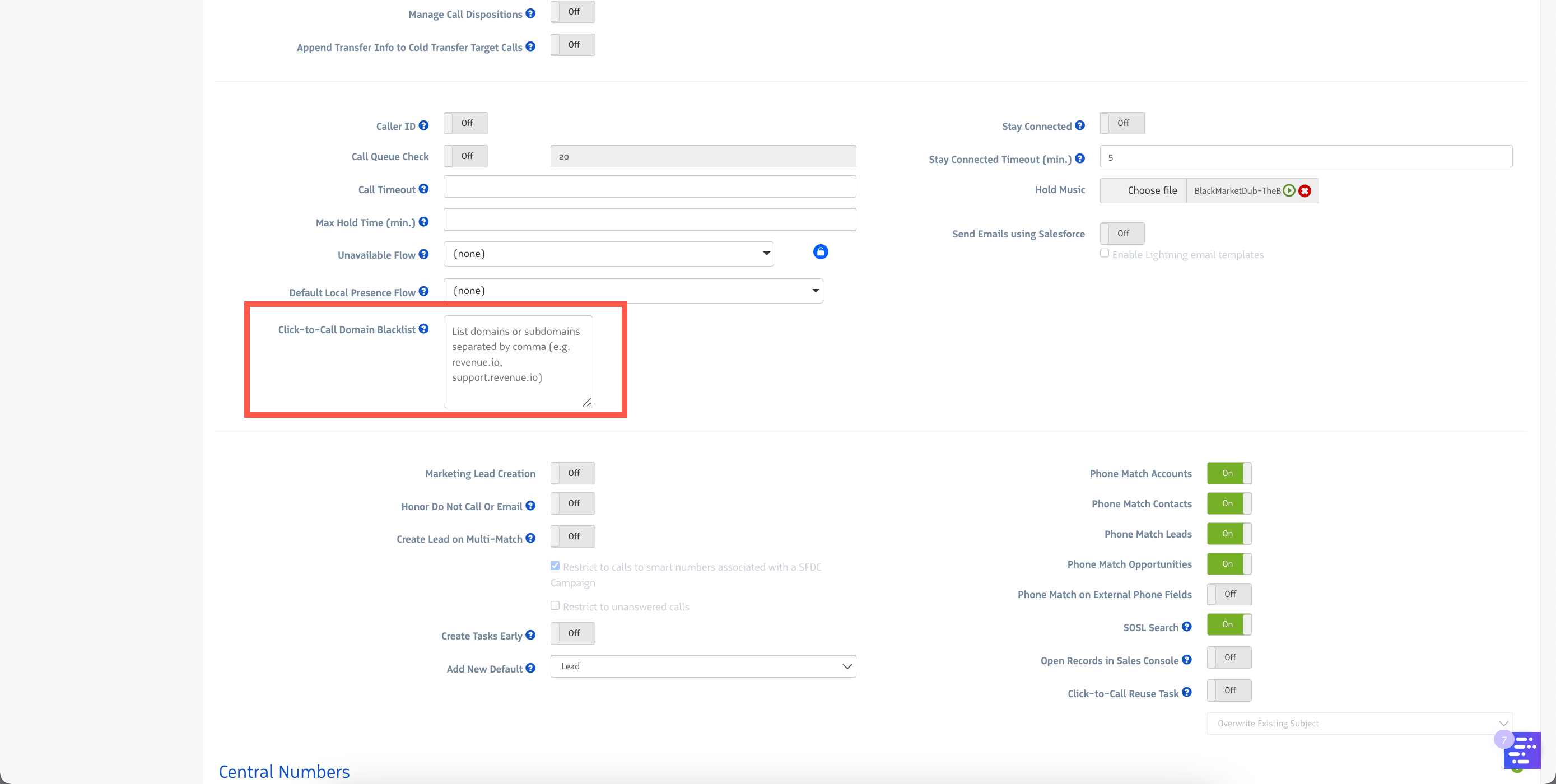Click Choose file for Hold Music
The width and height of the screenshot is (1556, 784).
click(1143, 191)
